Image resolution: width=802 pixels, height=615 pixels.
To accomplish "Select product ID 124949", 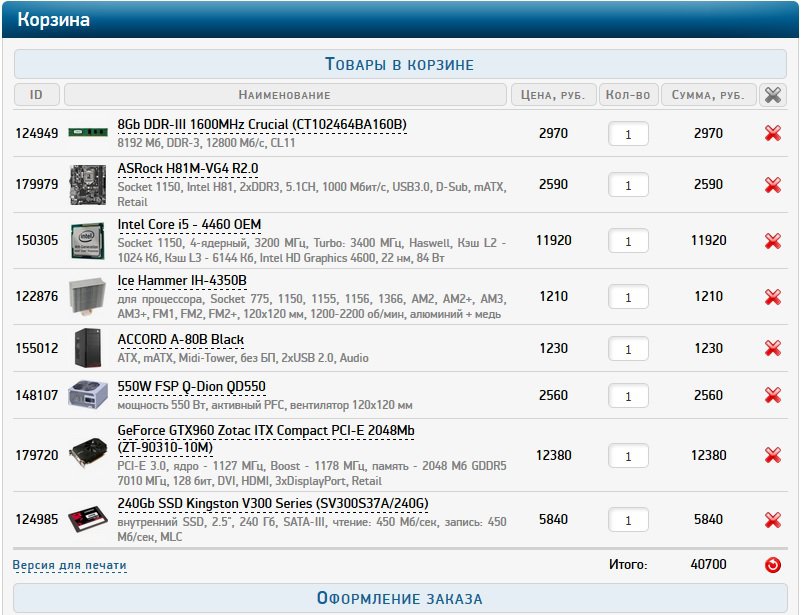I will click(37, 134).
